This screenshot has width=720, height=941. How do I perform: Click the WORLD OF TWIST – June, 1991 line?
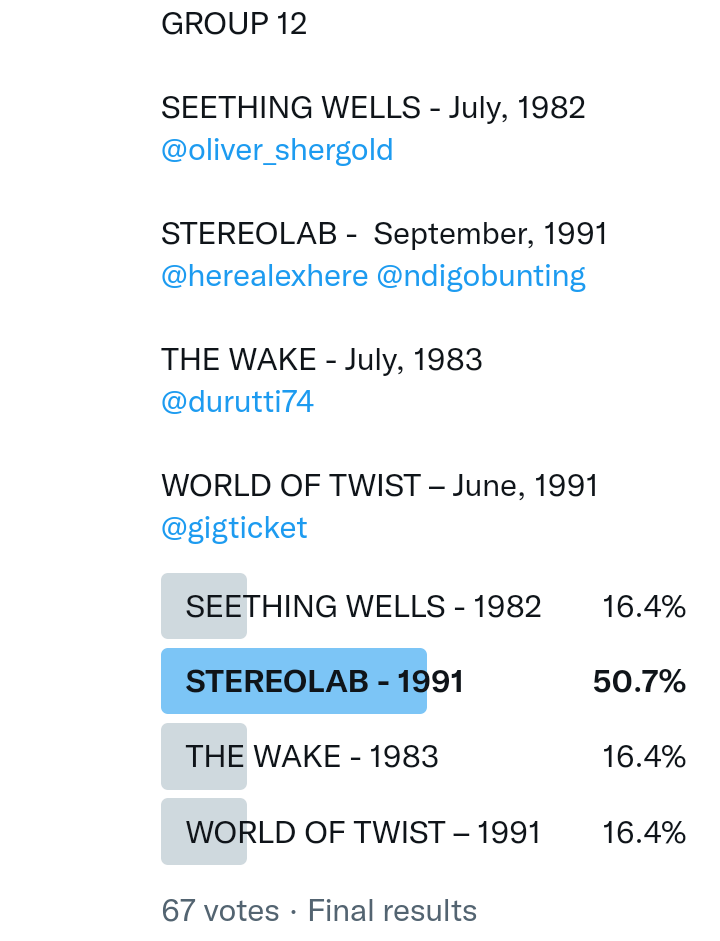(x=379, y=486)
